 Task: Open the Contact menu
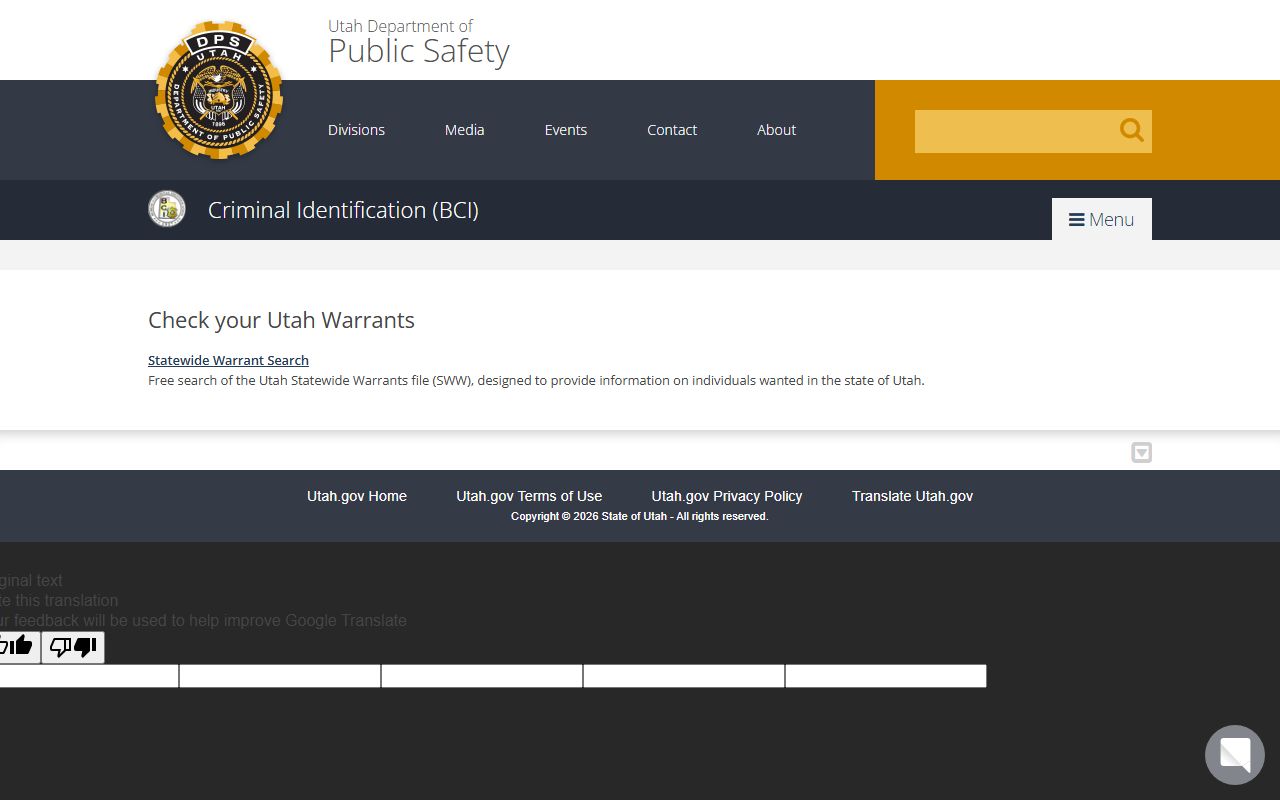click(672, 130)
